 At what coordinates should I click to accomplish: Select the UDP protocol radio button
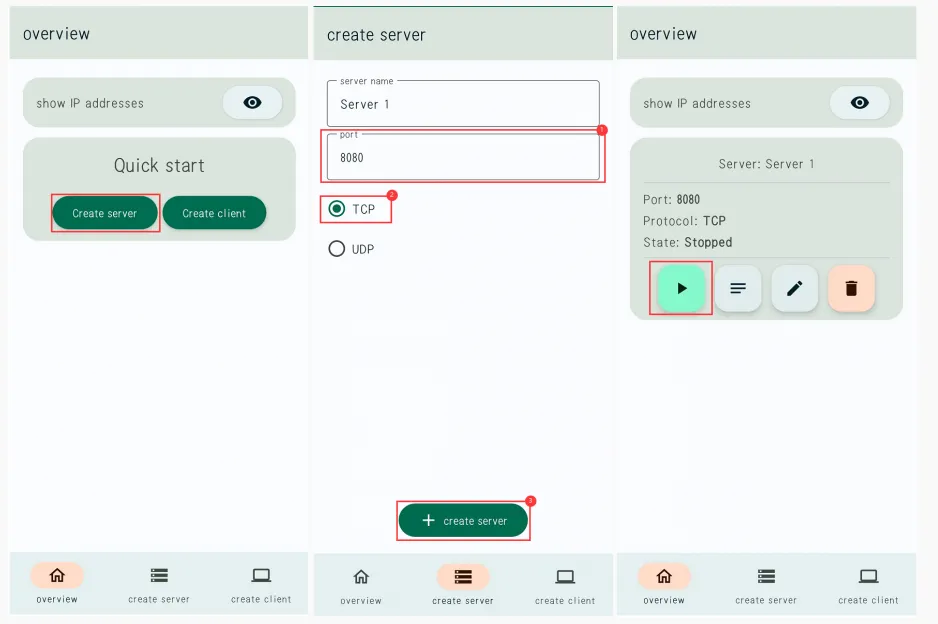[x=337, y=249]
